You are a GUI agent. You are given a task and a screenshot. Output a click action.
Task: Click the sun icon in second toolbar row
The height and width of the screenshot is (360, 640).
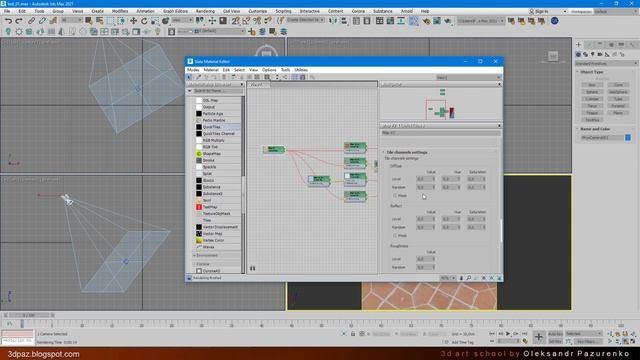tap(19, 31)
